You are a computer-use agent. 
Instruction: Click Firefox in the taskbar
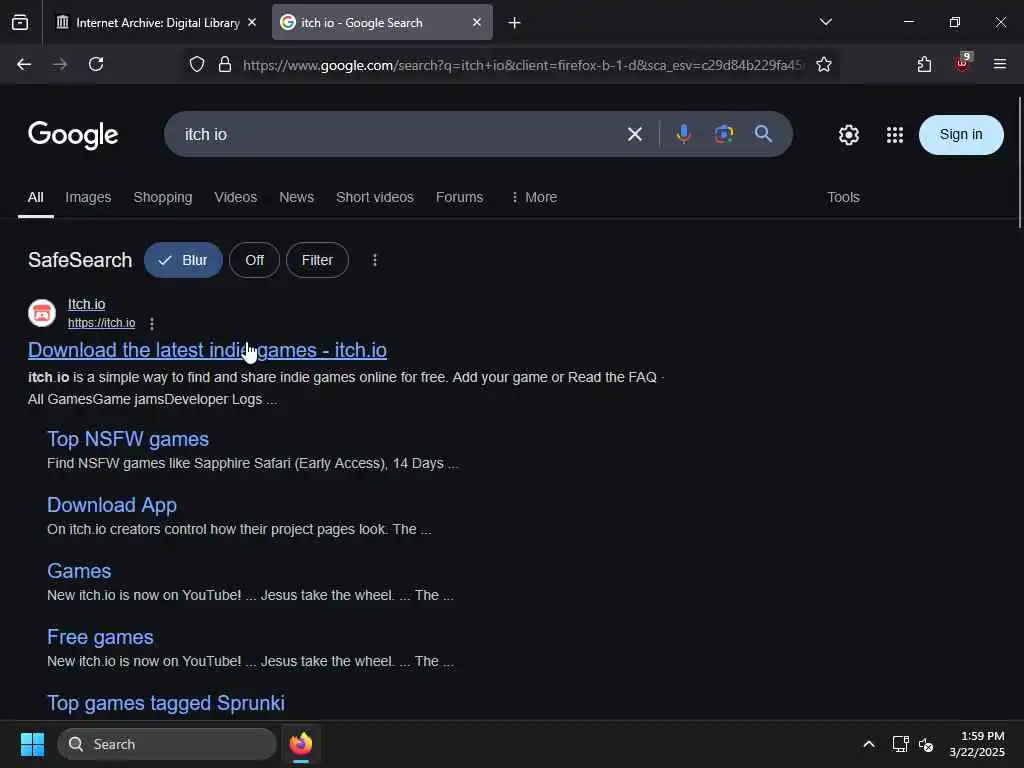[x=301, y=744]
